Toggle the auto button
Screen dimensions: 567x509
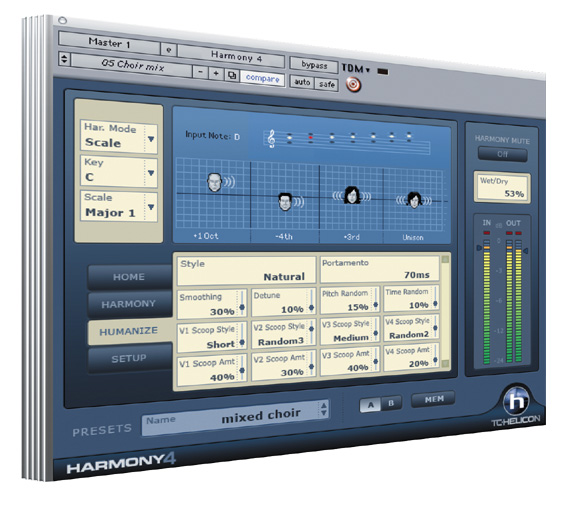pyautogui.click(x=302, y=82)
